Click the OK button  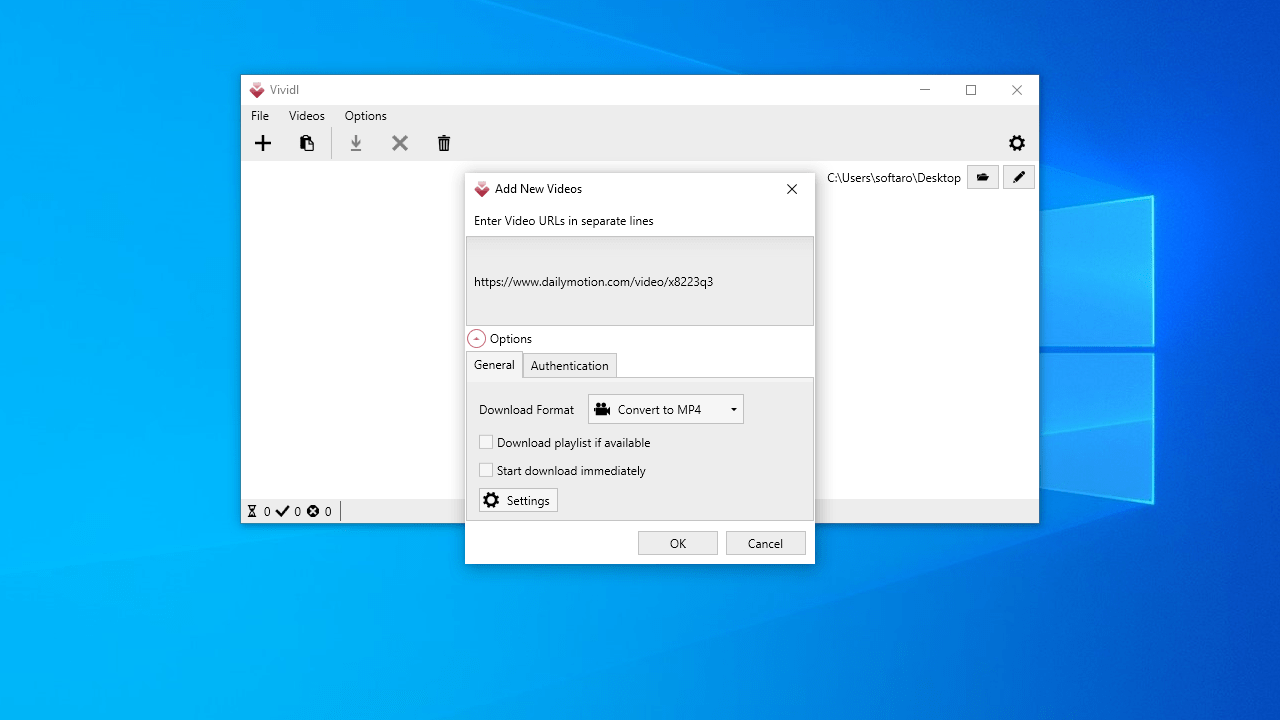click(x=678, y=543)
